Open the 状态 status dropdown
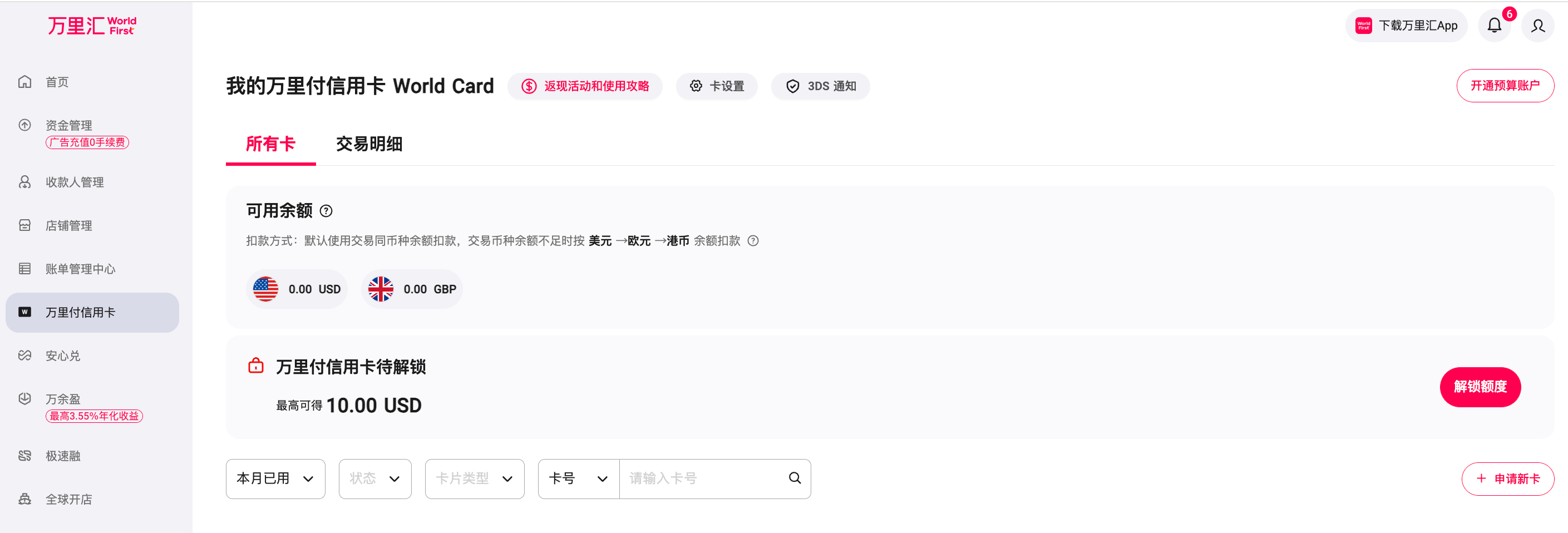Viewport: 1568px width, 533px height. [375, 479]
